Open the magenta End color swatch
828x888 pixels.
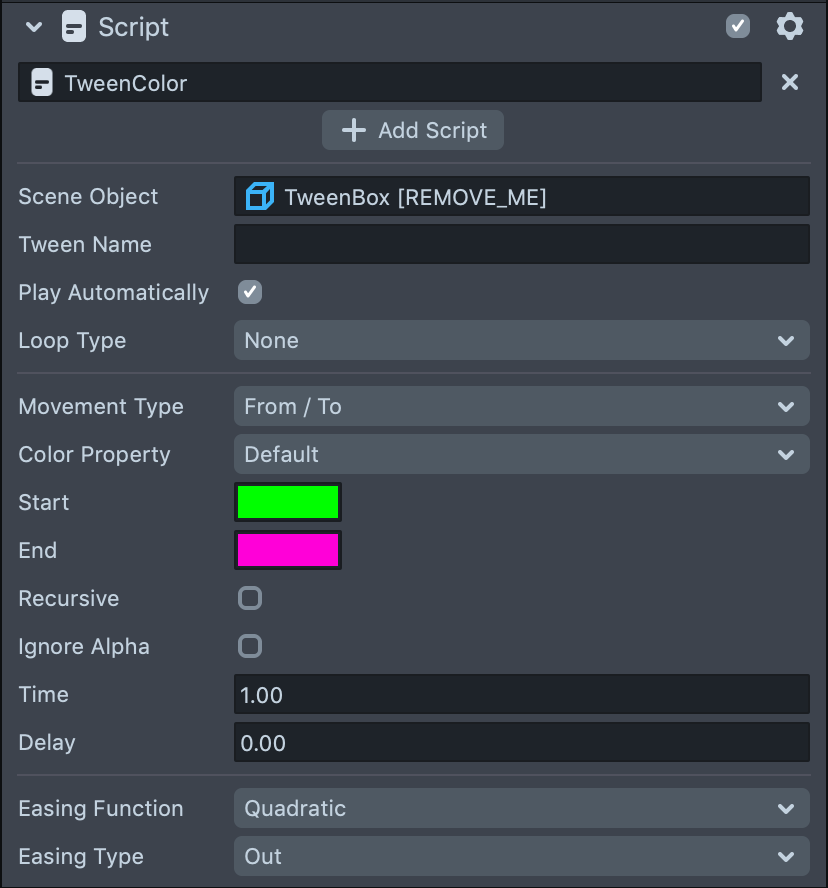(288, 550)
